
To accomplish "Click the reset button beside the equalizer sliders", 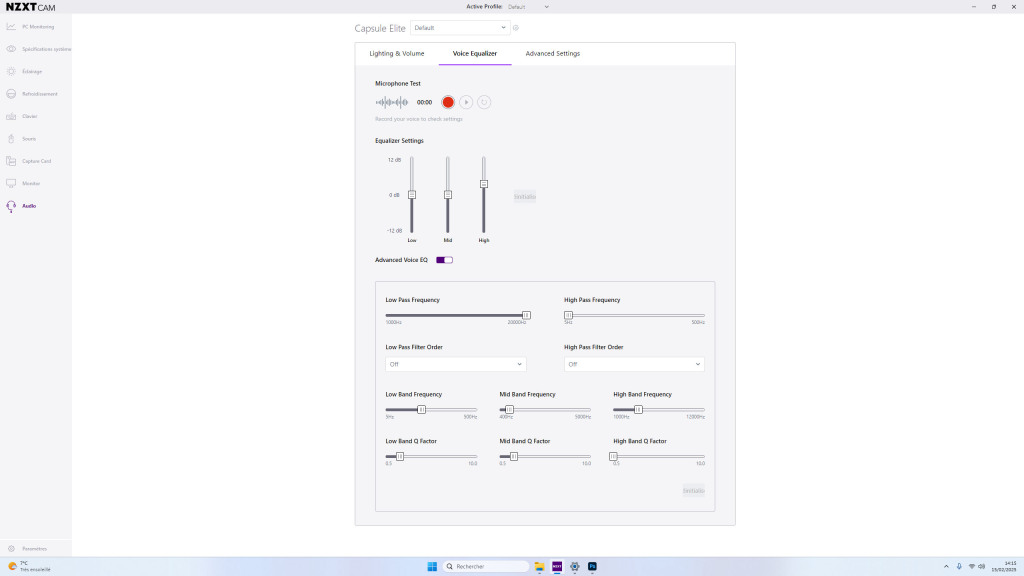I will point(524,197).
